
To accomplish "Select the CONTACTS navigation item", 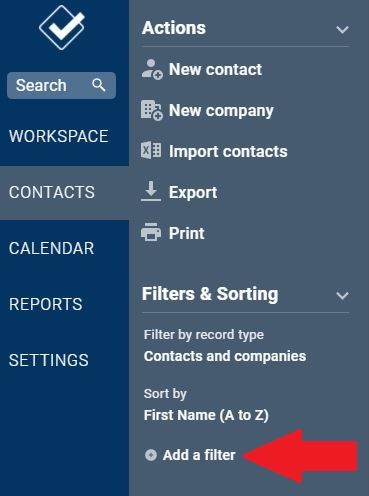I will 52,192.
